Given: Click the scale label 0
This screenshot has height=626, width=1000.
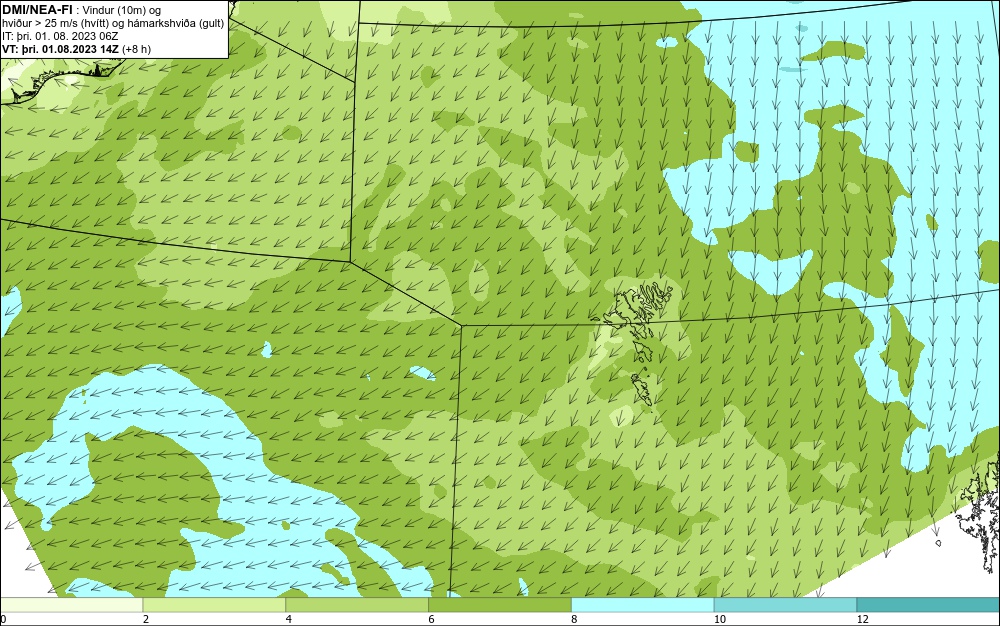Looking at the screenshot, I should click(3, 619).
